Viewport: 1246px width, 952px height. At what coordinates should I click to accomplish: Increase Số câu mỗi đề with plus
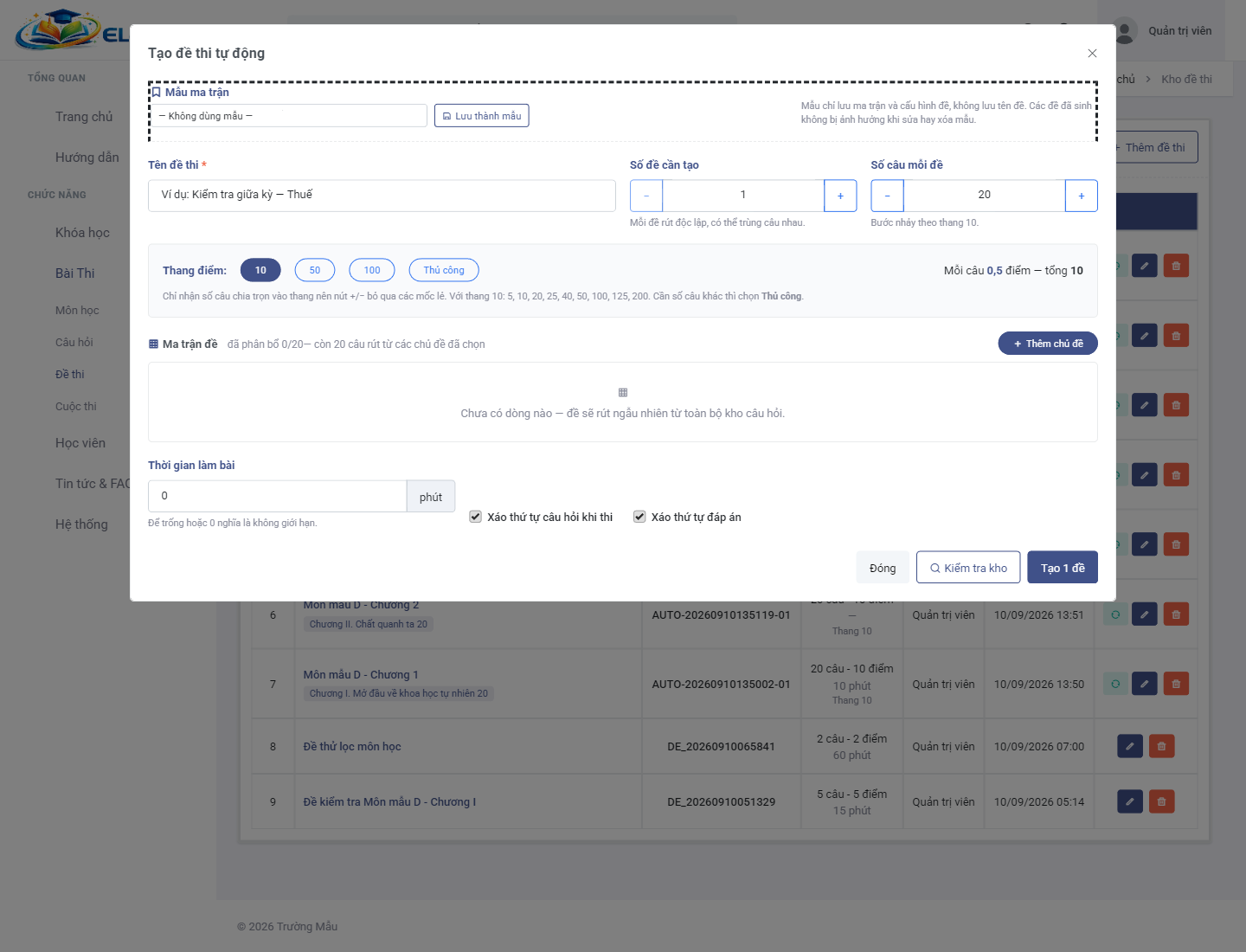1082,196
